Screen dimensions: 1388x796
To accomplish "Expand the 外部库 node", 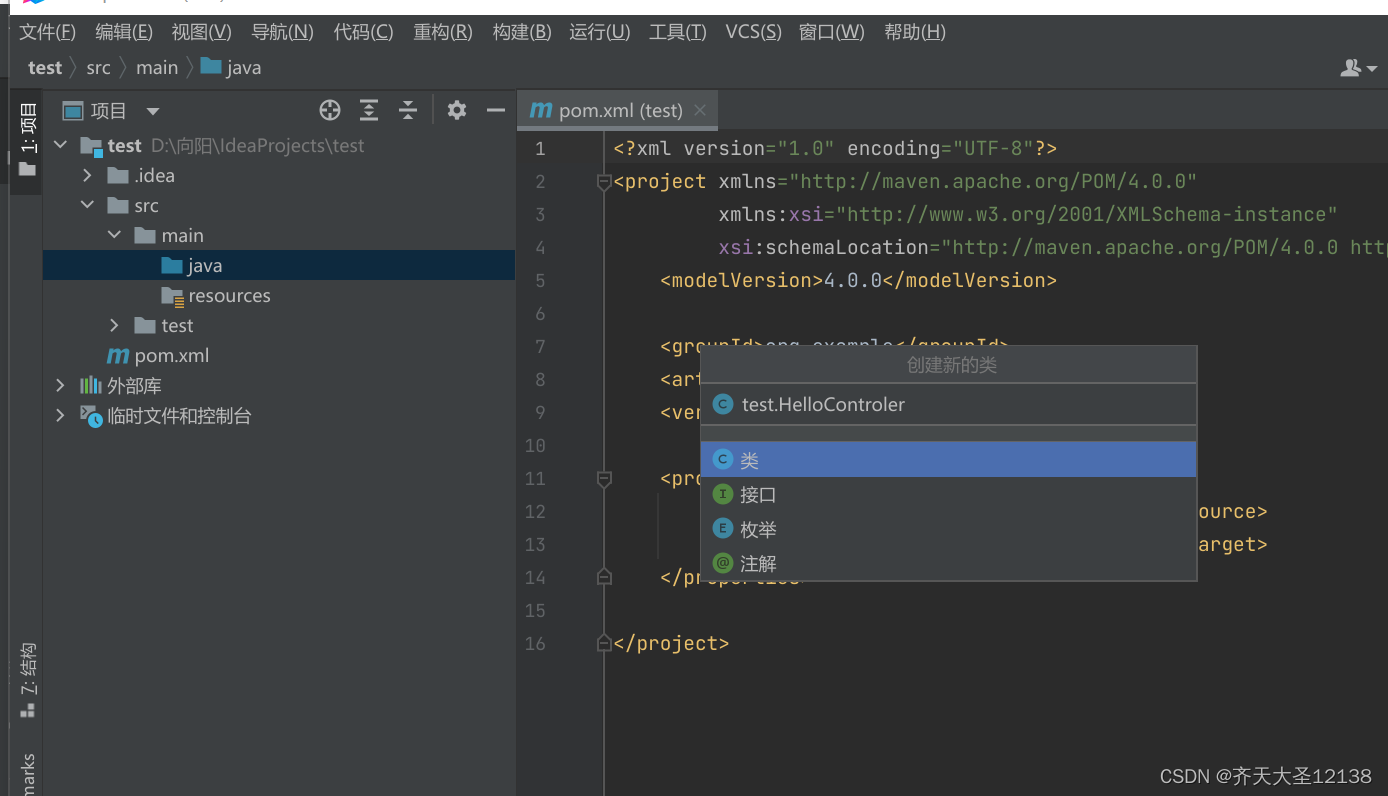I will pos(61,385).
